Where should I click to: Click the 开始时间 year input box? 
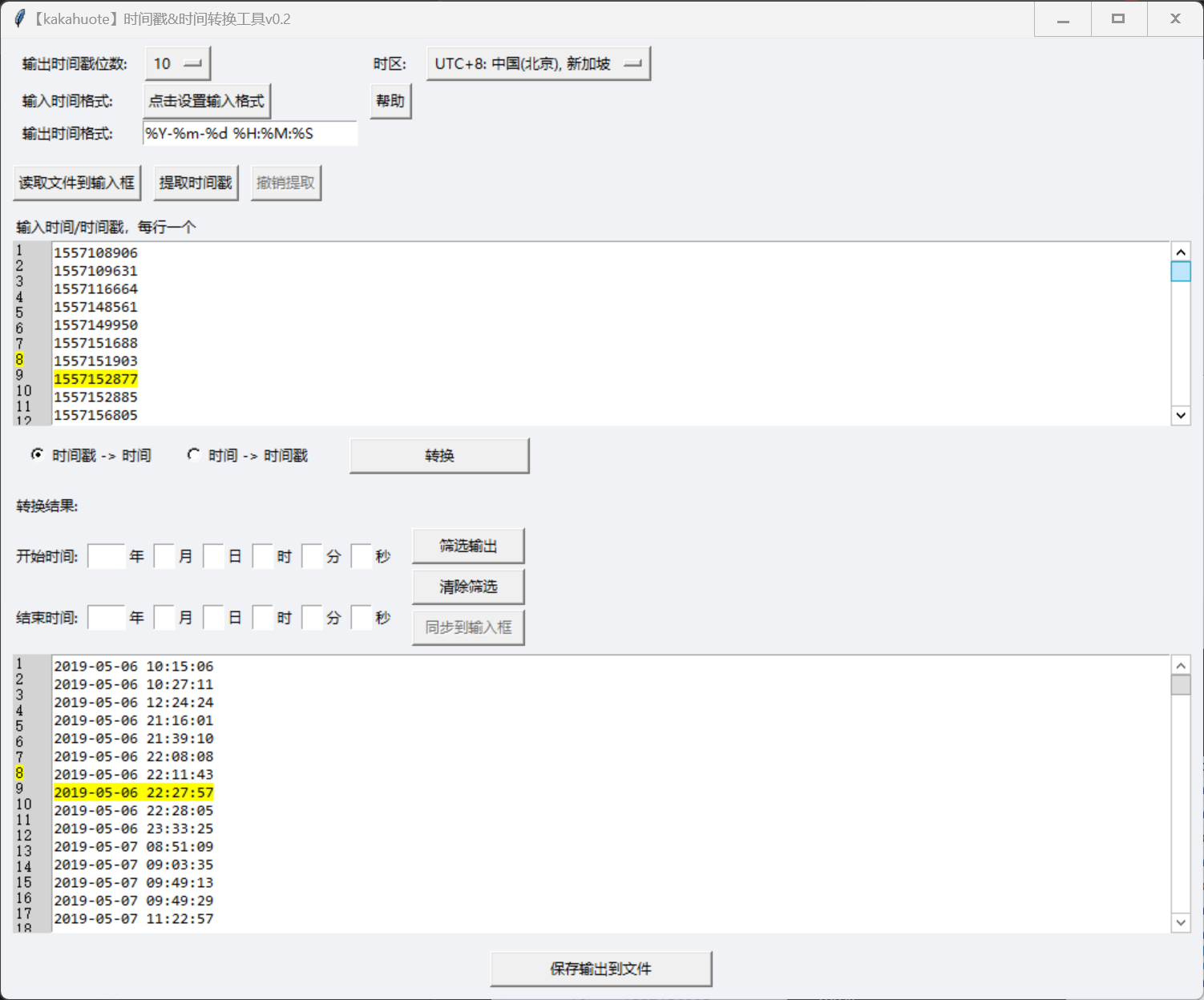tap(106, 556)
